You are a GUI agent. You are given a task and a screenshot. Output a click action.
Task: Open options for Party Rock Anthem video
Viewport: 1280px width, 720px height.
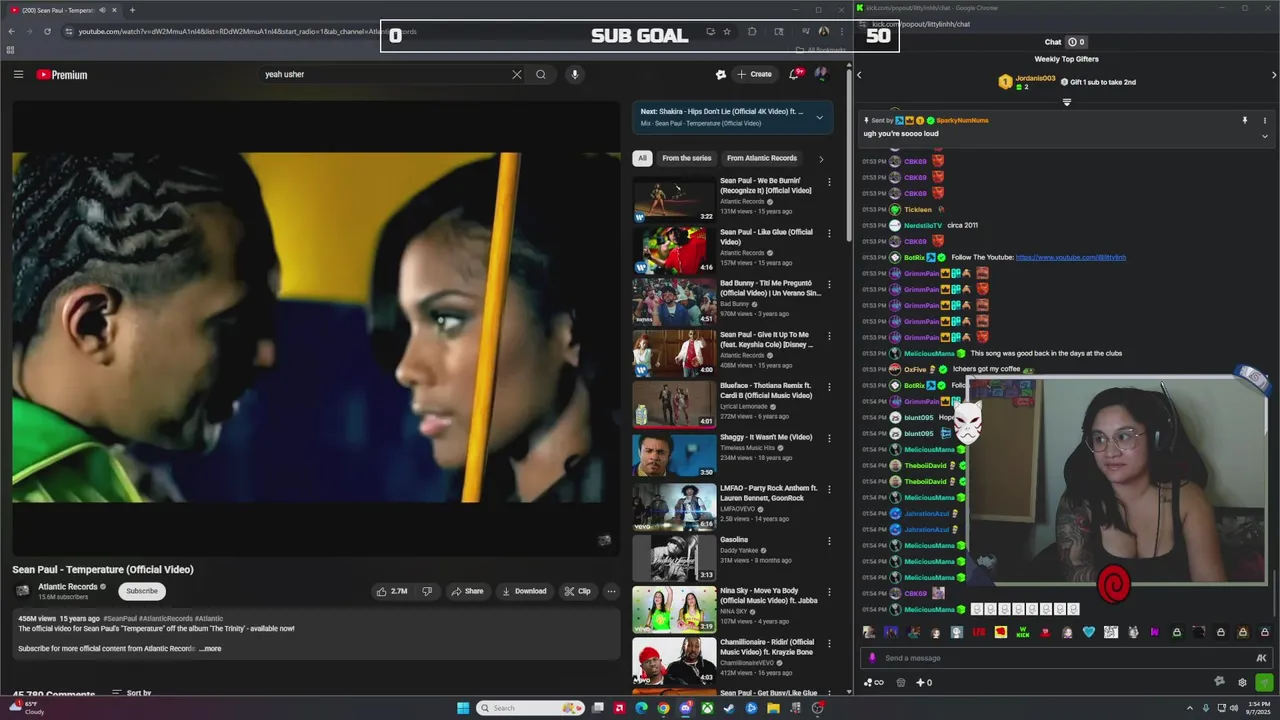tap(829, 489)
